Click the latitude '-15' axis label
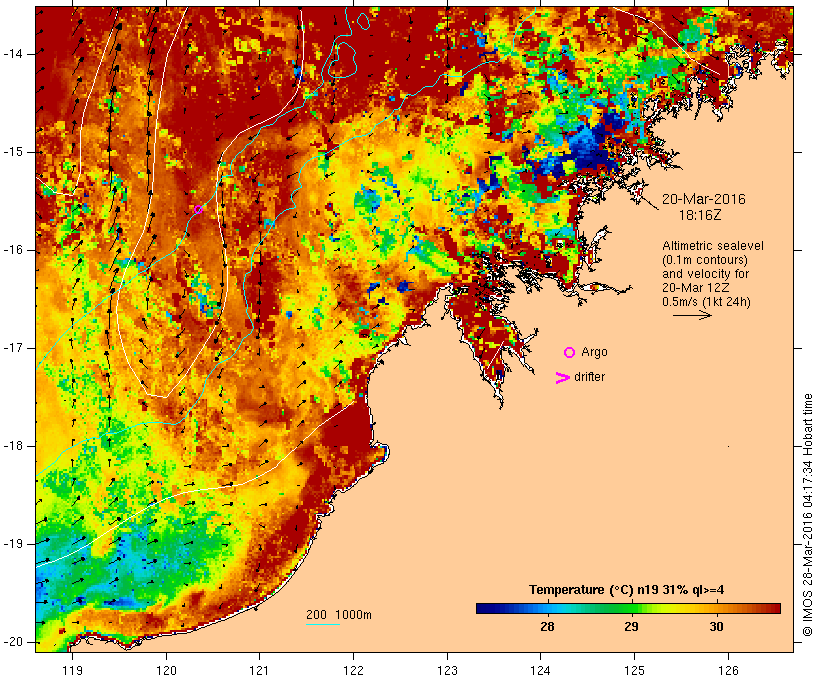 (13, 152)
